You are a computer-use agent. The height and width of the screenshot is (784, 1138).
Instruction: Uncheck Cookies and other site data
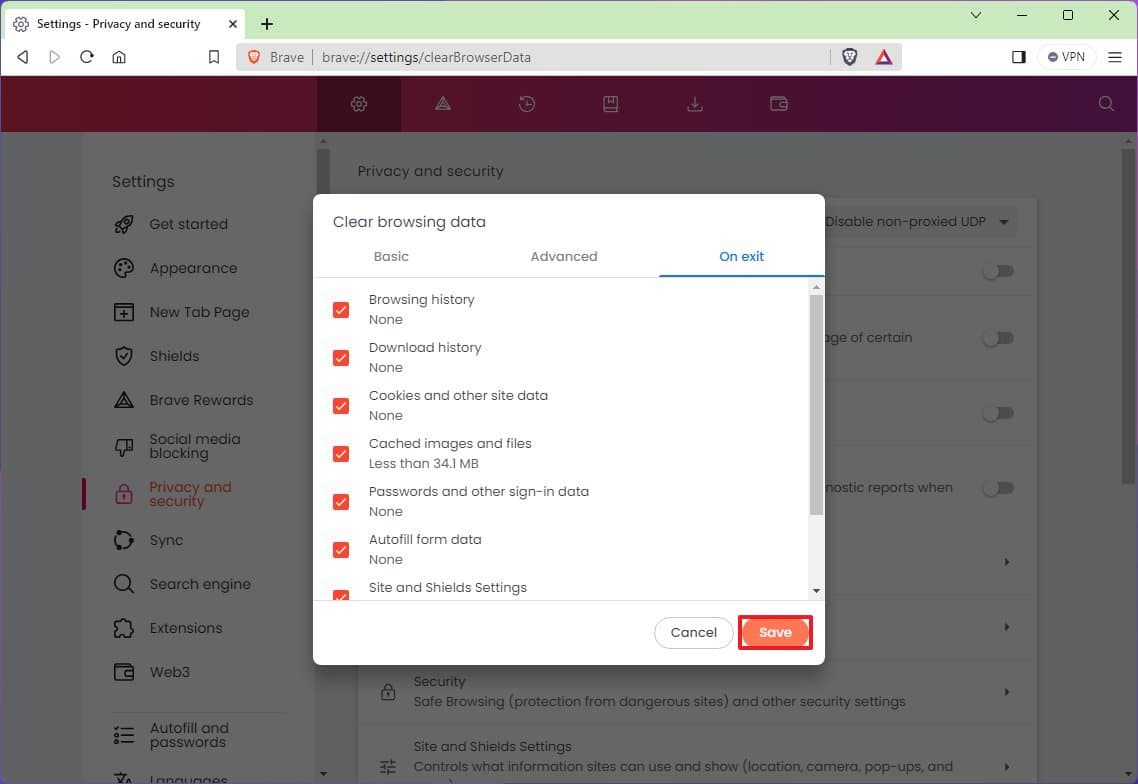click(341, 405)
